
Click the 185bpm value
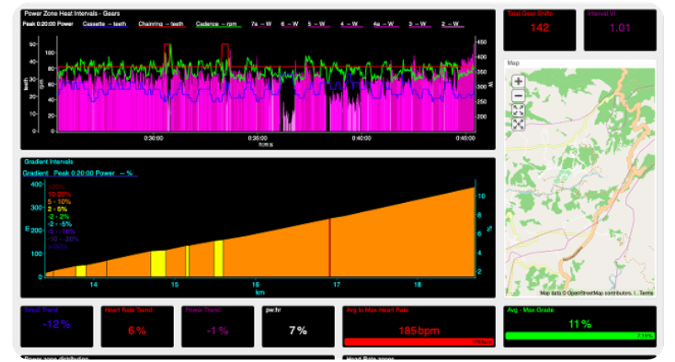click(419, 331)
